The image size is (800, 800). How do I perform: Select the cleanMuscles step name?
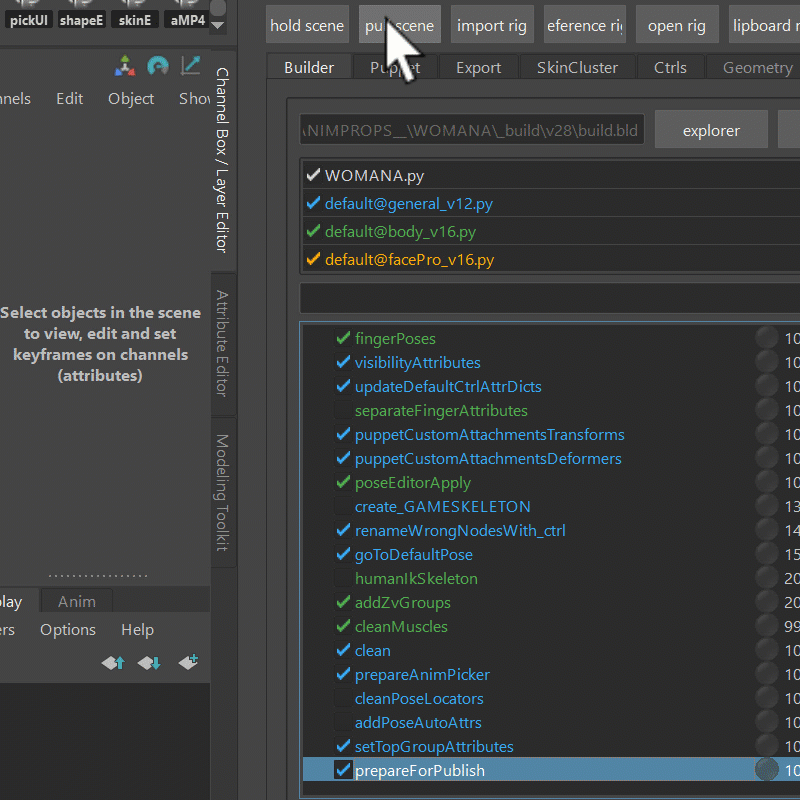[401, 626]
